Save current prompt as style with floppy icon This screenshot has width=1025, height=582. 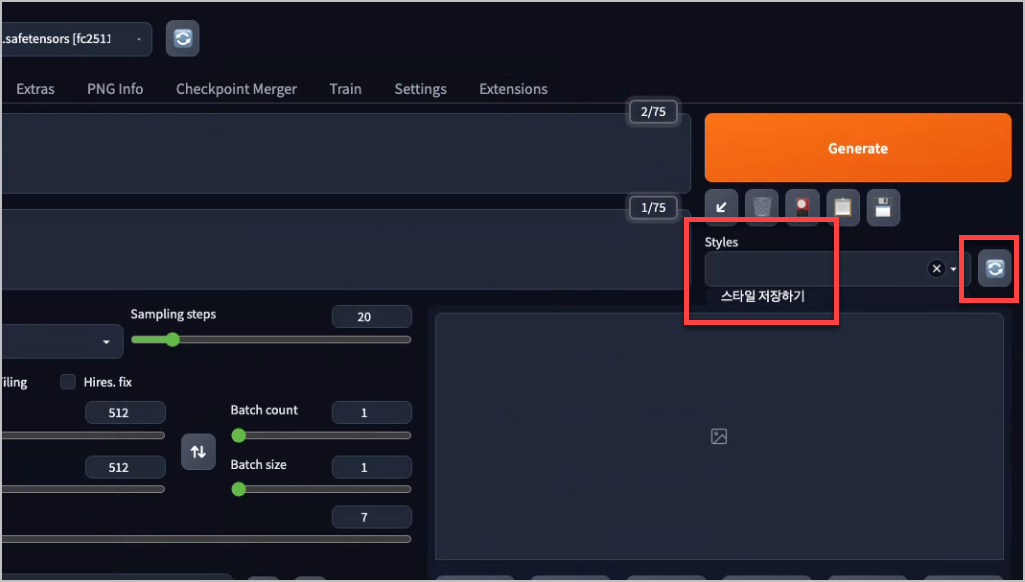(883, 207)
